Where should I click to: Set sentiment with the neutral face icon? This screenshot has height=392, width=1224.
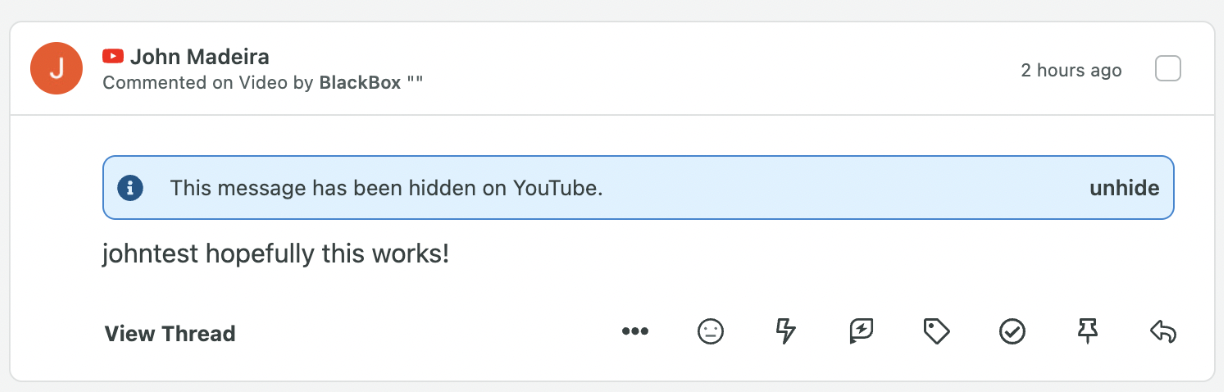click(x=711, y=332)
